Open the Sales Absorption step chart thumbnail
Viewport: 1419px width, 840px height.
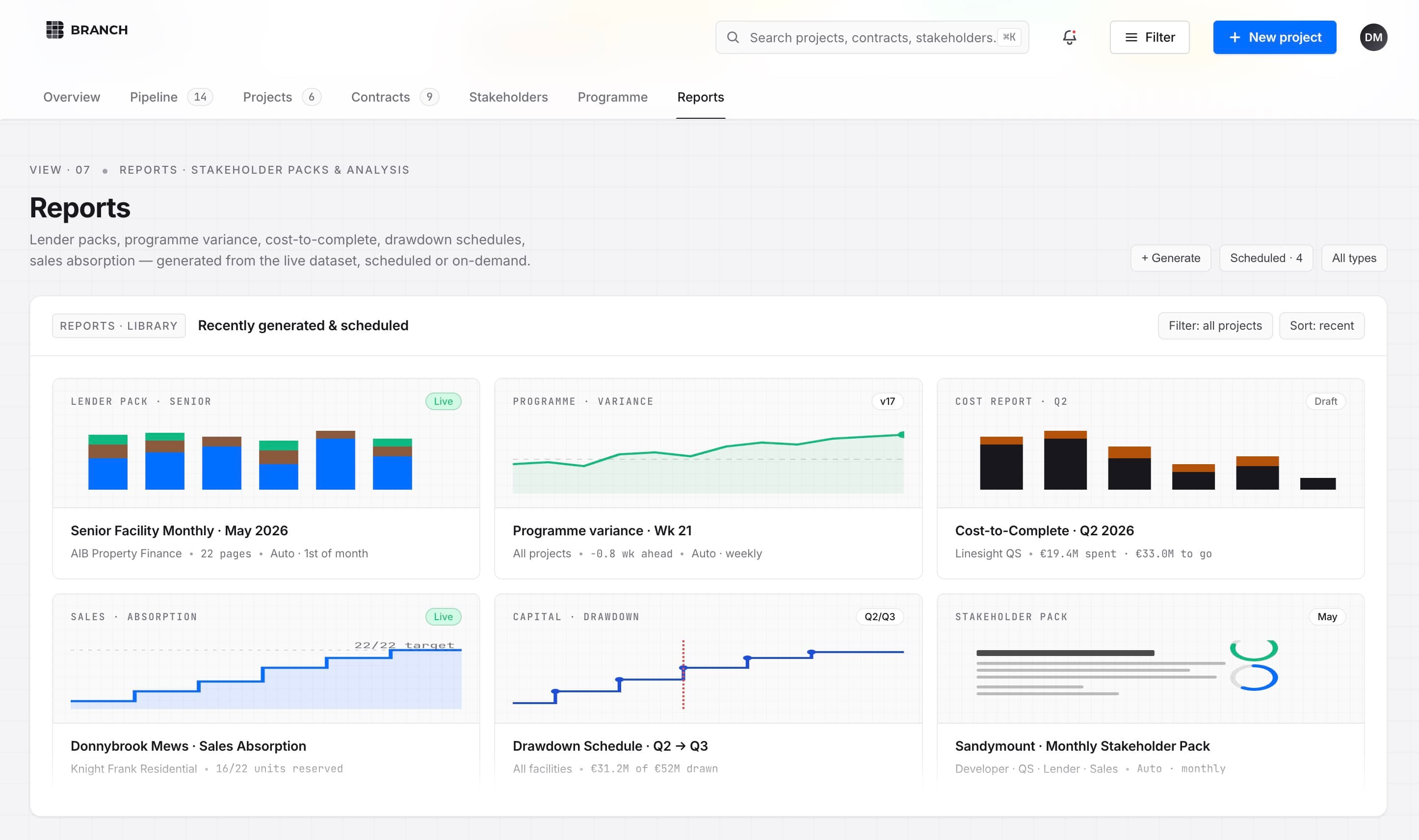tap(266, 659)
